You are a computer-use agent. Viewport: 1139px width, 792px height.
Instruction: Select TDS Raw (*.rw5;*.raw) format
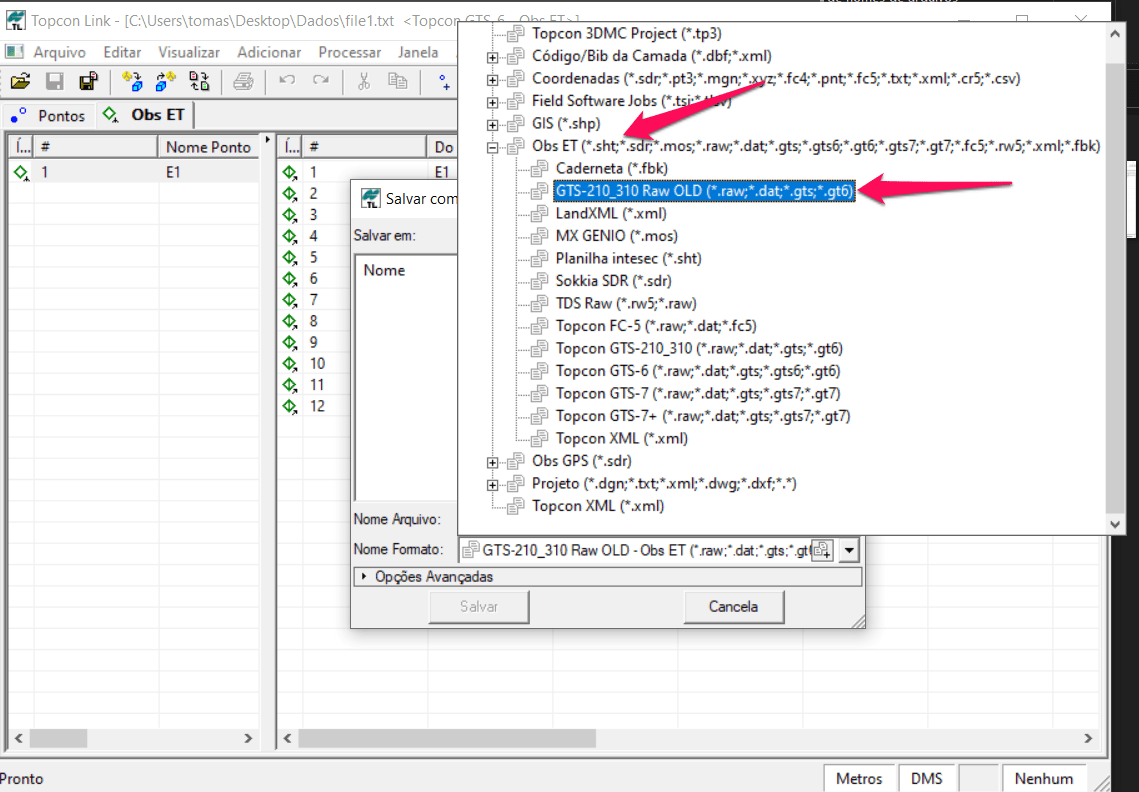click(x=626, y=304)
